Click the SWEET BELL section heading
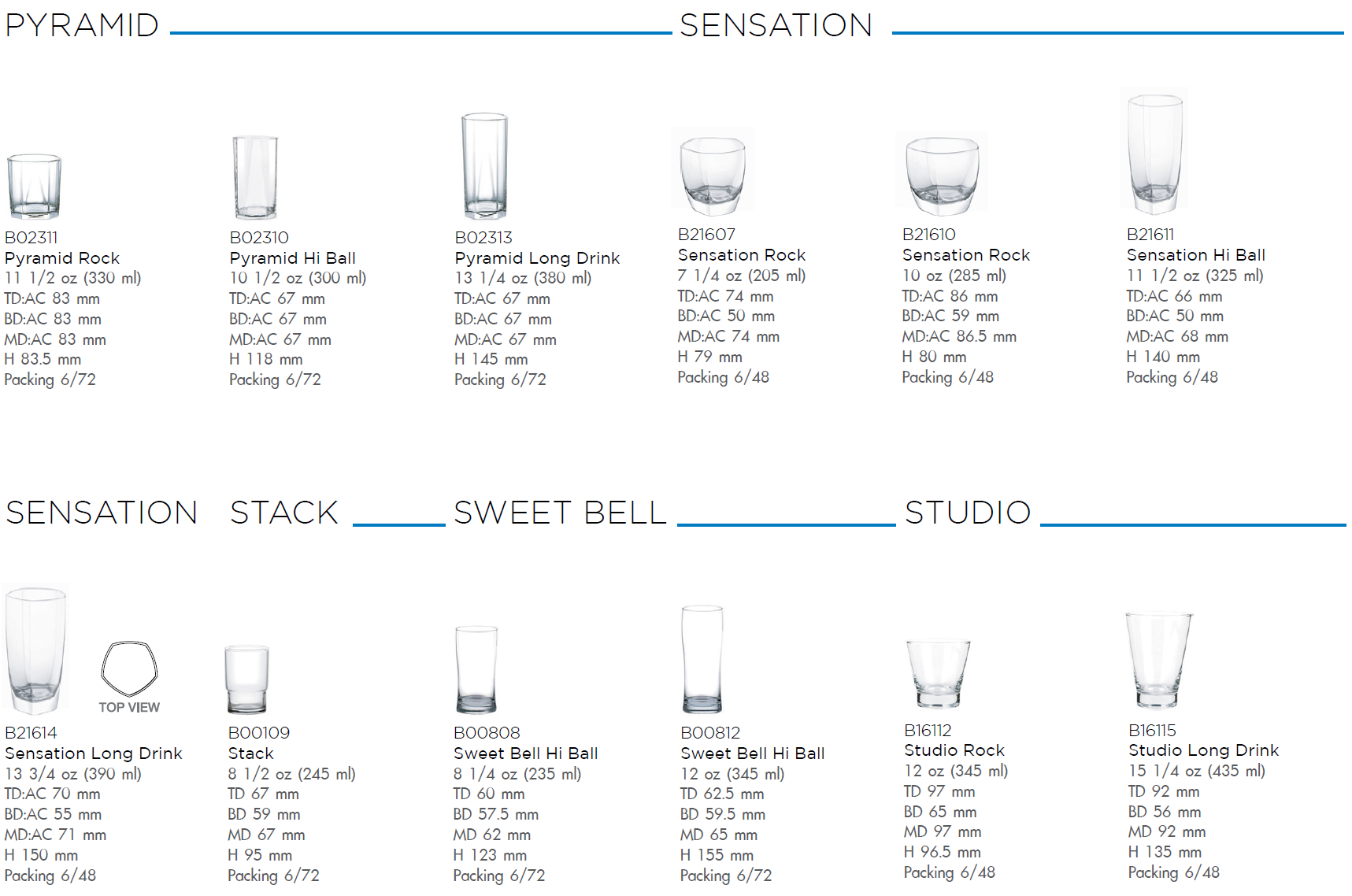Image resolution: width=1352 pixels, height=896 pixels. click(x=561, y=513)
